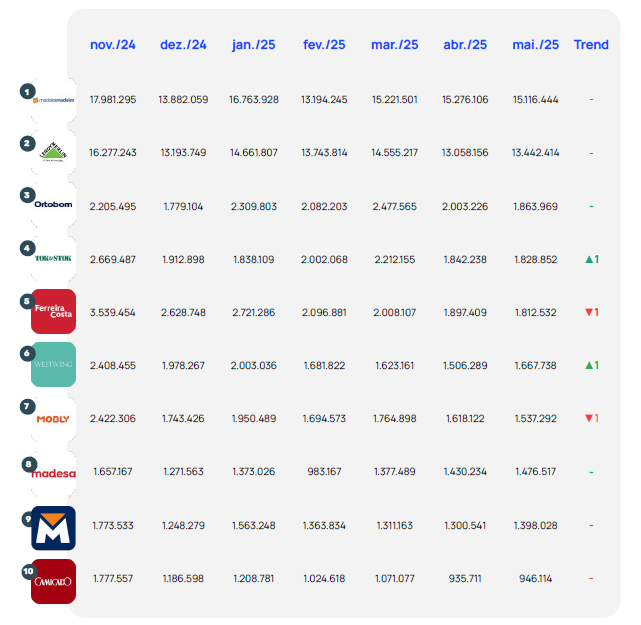This screenshot has width=641, height=625.
Task: Choose the orange Mobly logo
Action: 54,419
